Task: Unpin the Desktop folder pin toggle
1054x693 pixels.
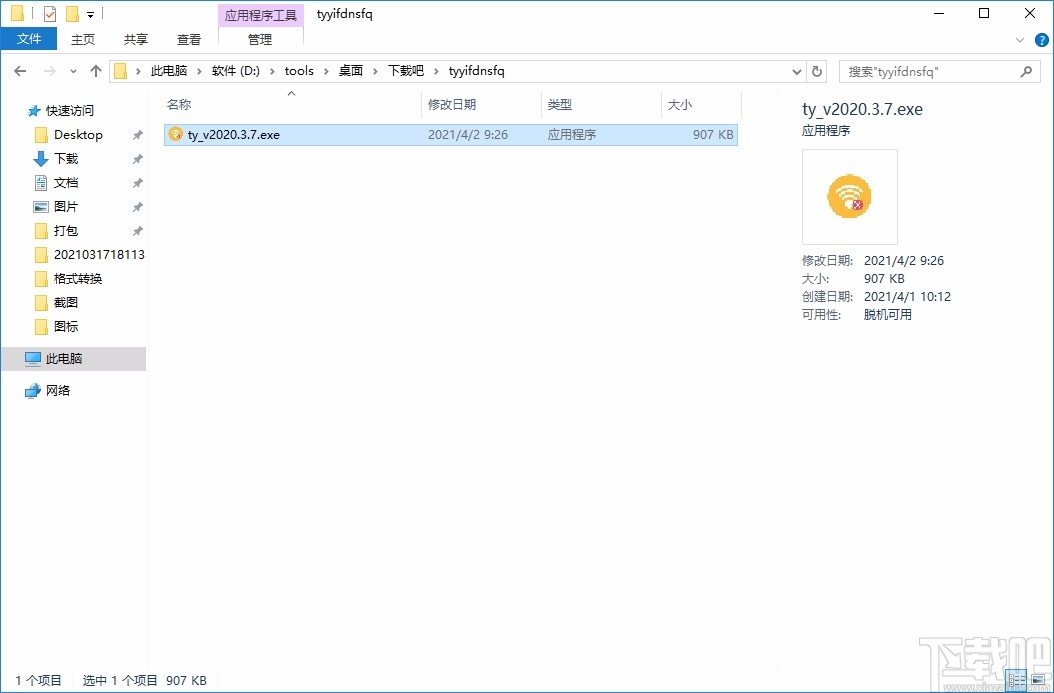Action: (137, 134)
